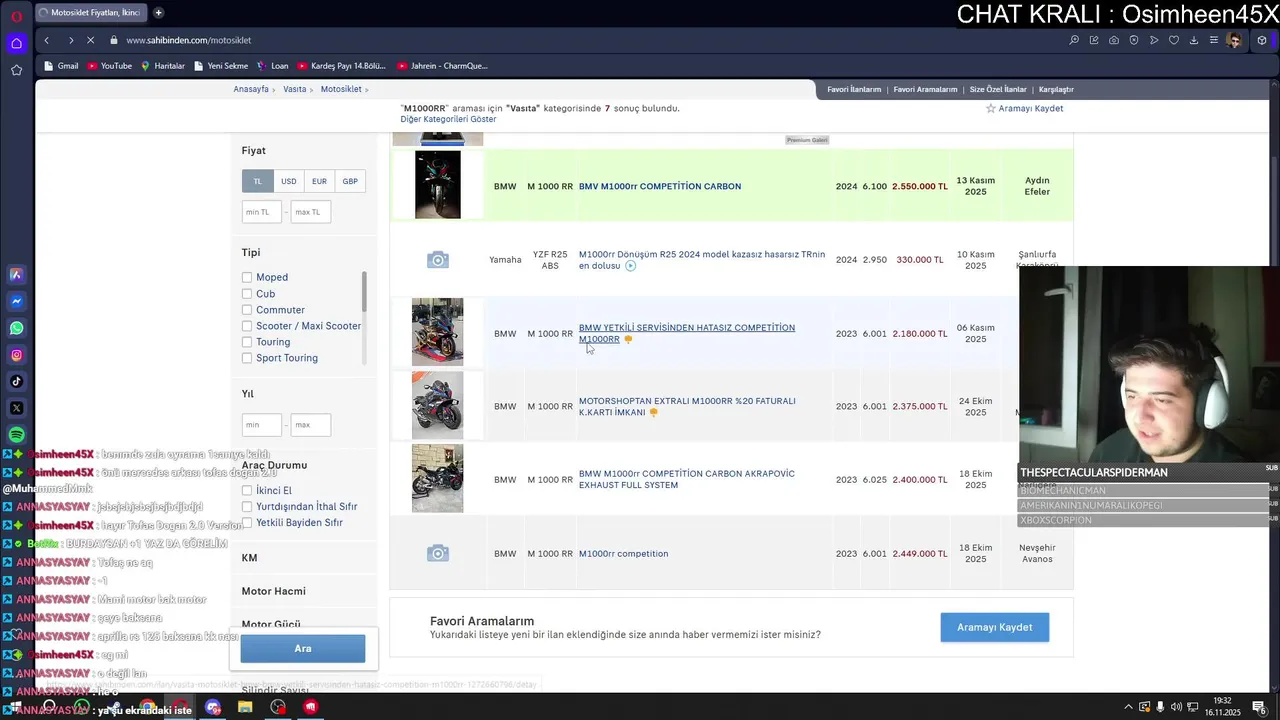This screenshot has height=720, width=1280.
Task: Open Aria AI icon in sidebar
Action: click(x=16, y=274)
